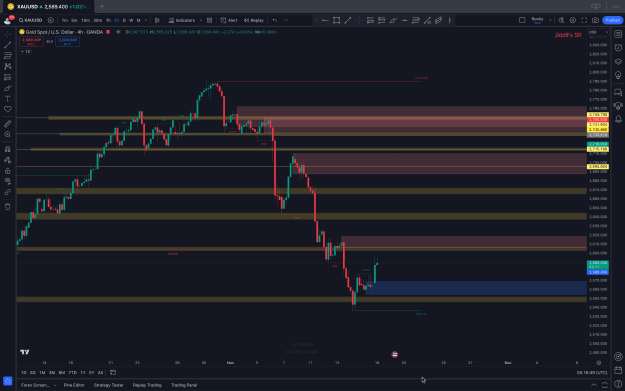Open the notifications bell icon
The image size is (625, 391).
click(618, 119)
